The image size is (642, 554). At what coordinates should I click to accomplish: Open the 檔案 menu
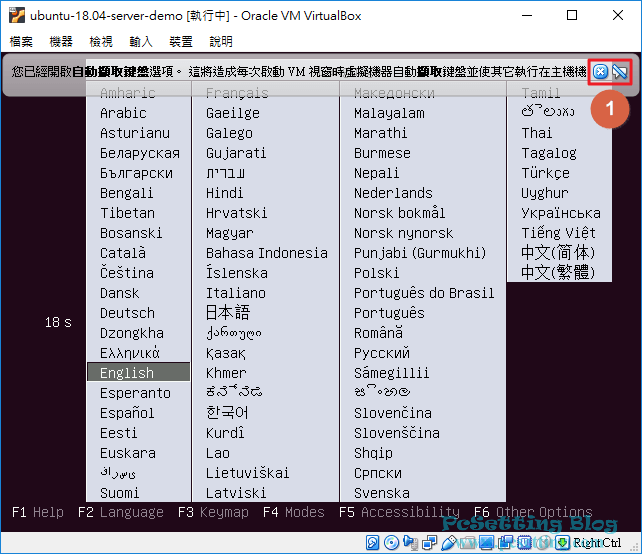(x=21, y=42)
